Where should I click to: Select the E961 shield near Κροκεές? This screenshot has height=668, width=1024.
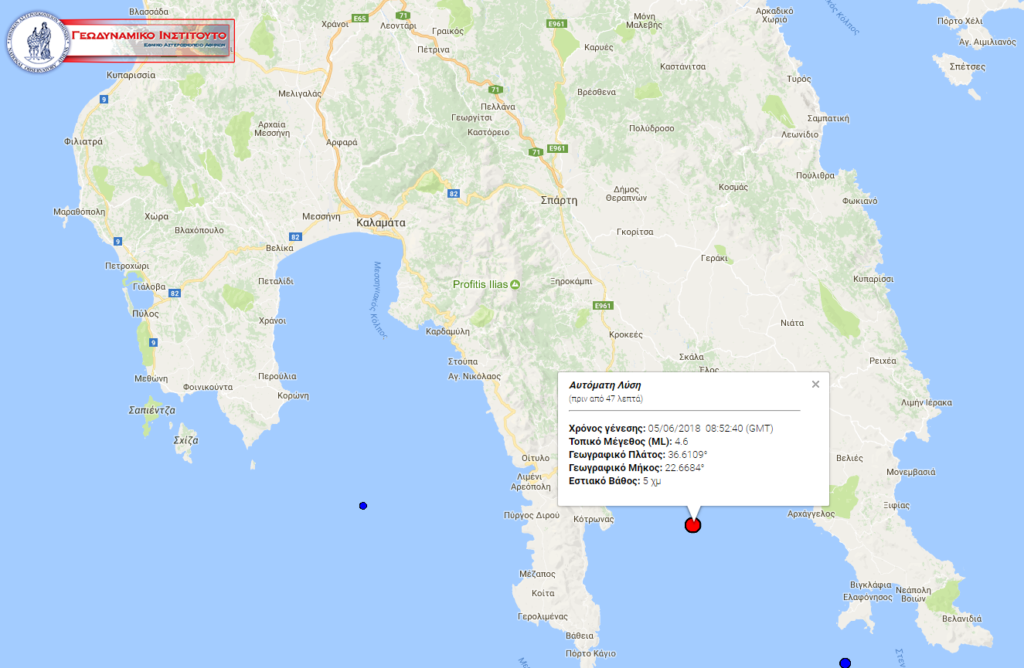point(603,306)
